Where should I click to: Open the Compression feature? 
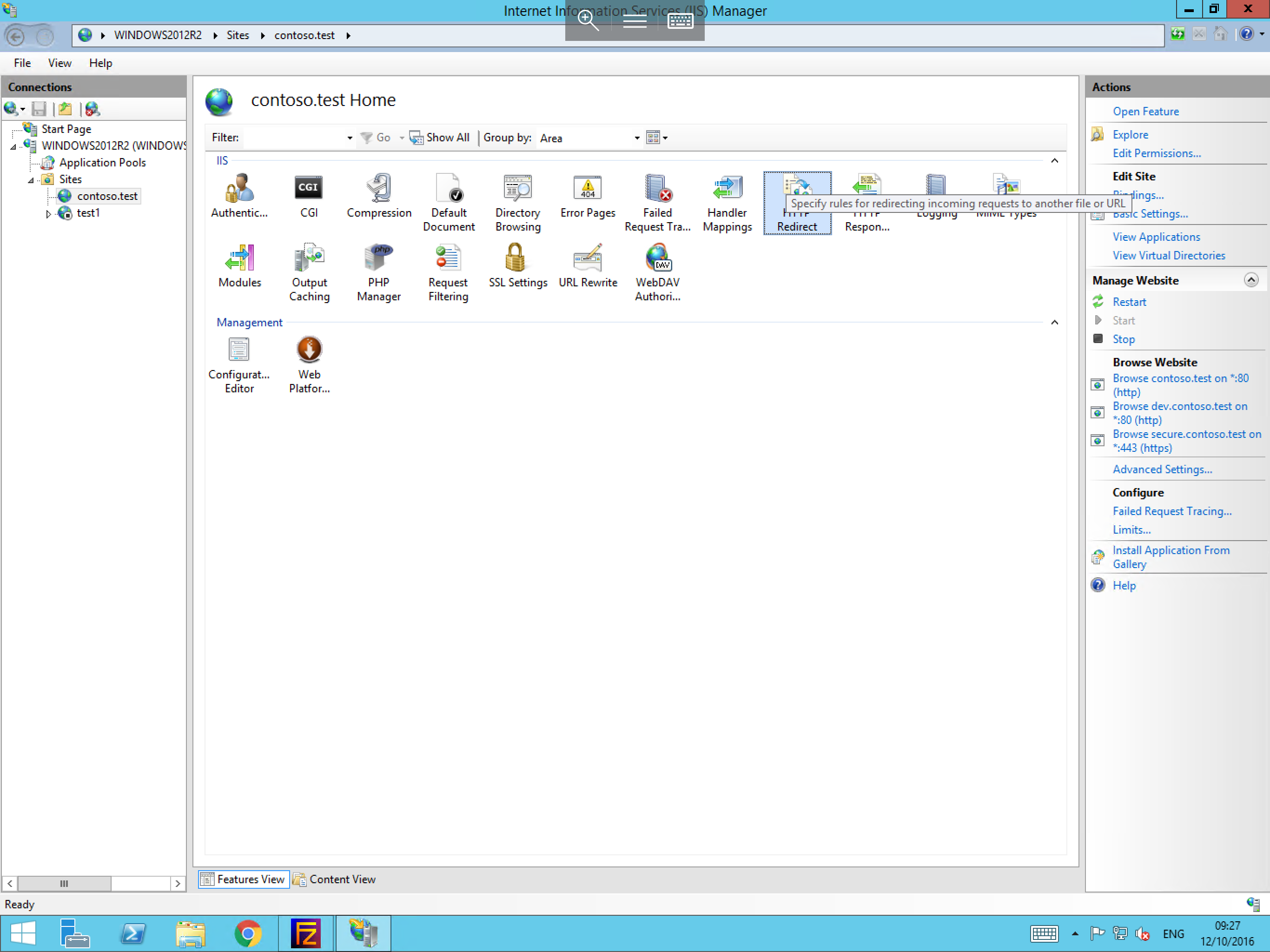379,196
